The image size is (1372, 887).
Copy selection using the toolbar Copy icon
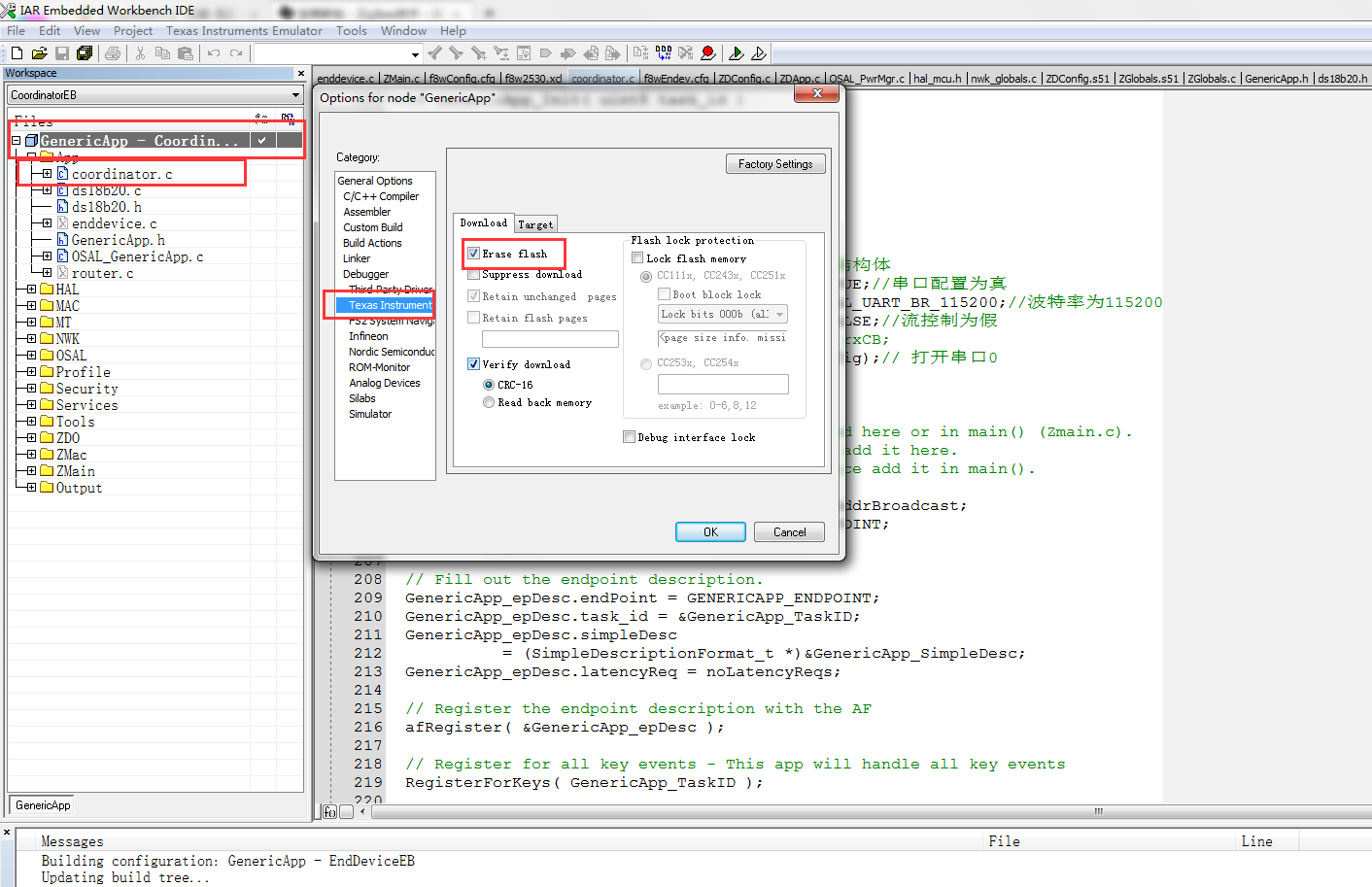tap(162, 53)
